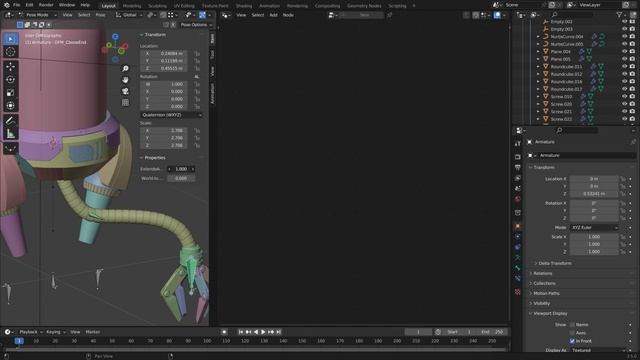
Task: Open the Output properties tab icon
Action: [518, 167]
